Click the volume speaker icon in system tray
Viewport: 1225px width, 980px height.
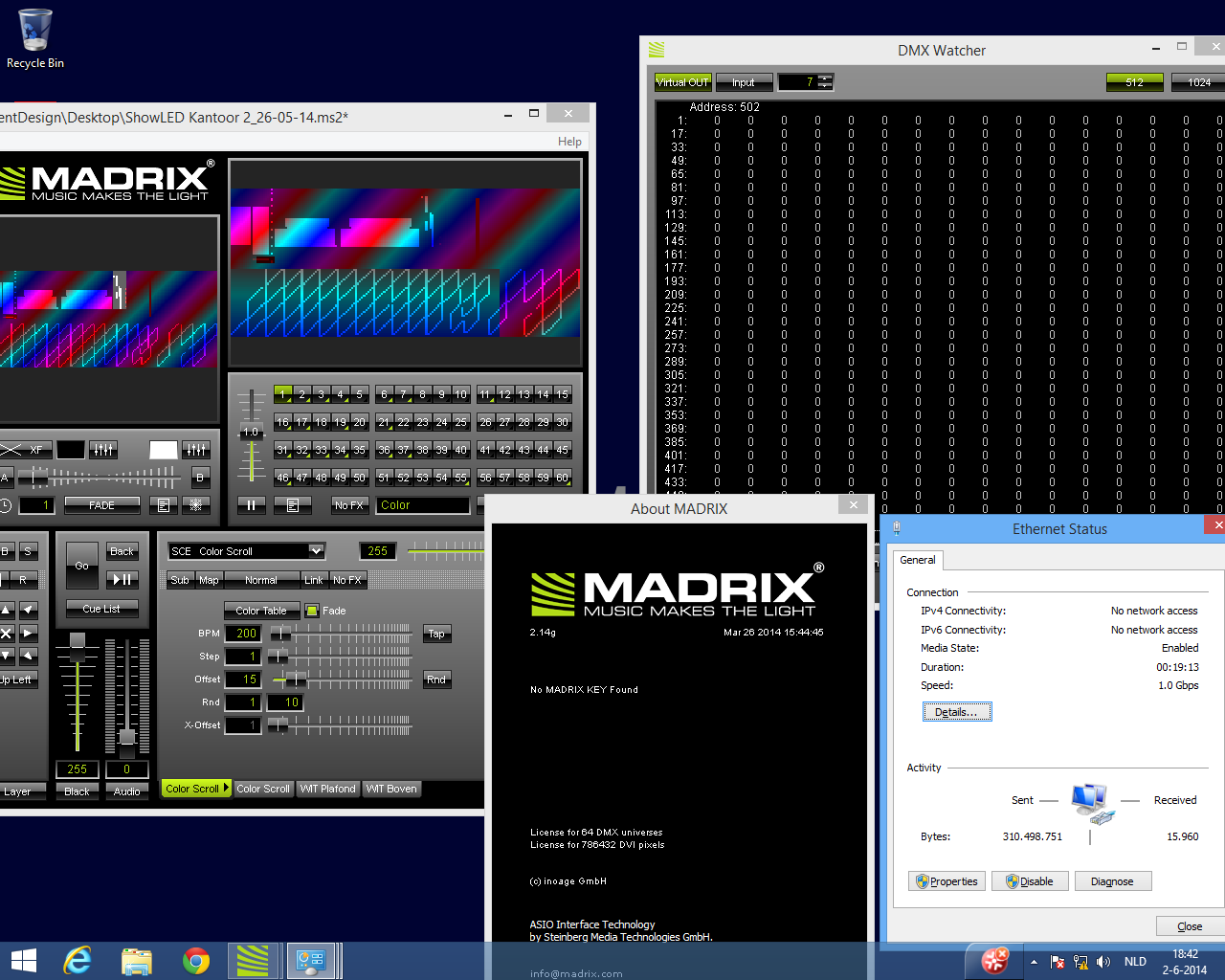point(1103,962)
